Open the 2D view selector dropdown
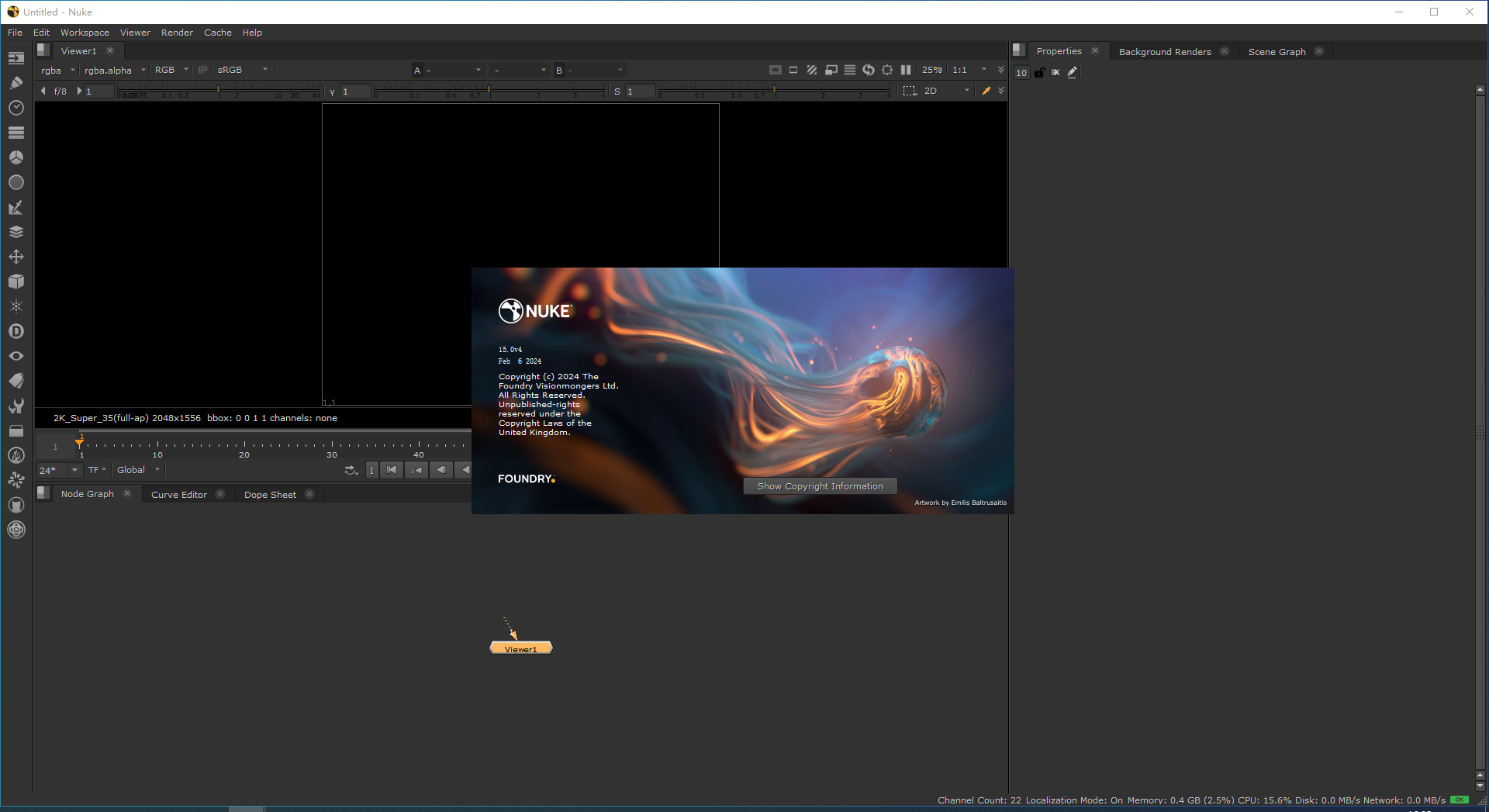This screenshot has height=812, width=1489. [945, 90]
